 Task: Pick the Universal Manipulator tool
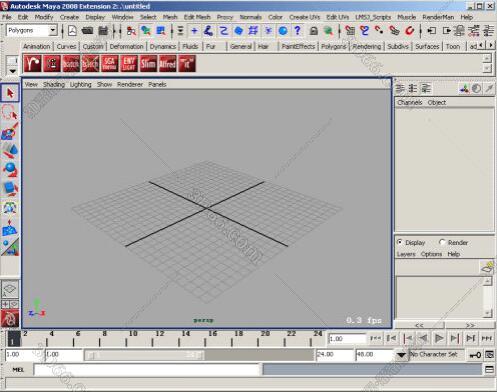[10, 208]
